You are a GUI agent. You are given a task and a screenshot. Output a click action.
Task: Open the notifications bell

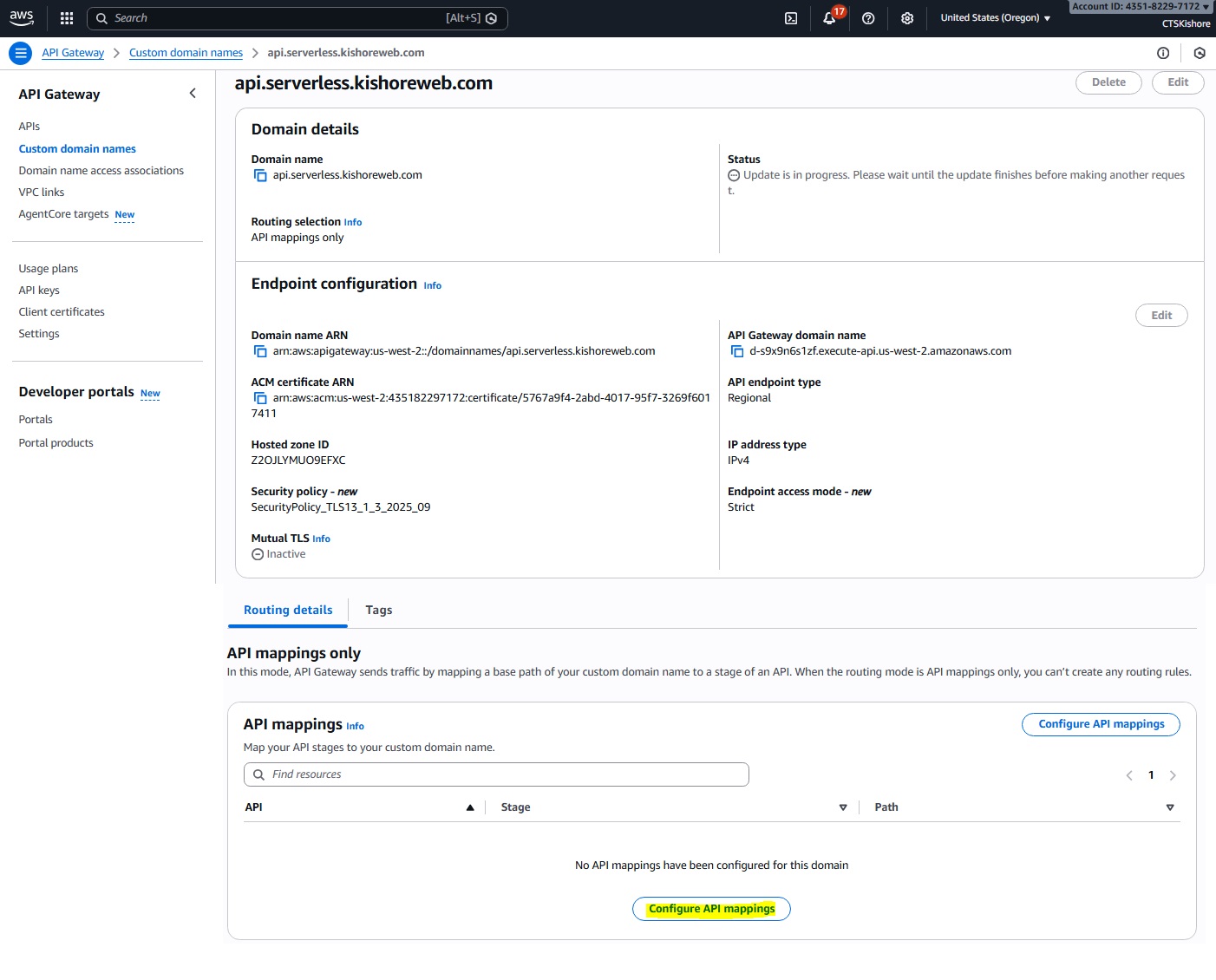point(829,18)
